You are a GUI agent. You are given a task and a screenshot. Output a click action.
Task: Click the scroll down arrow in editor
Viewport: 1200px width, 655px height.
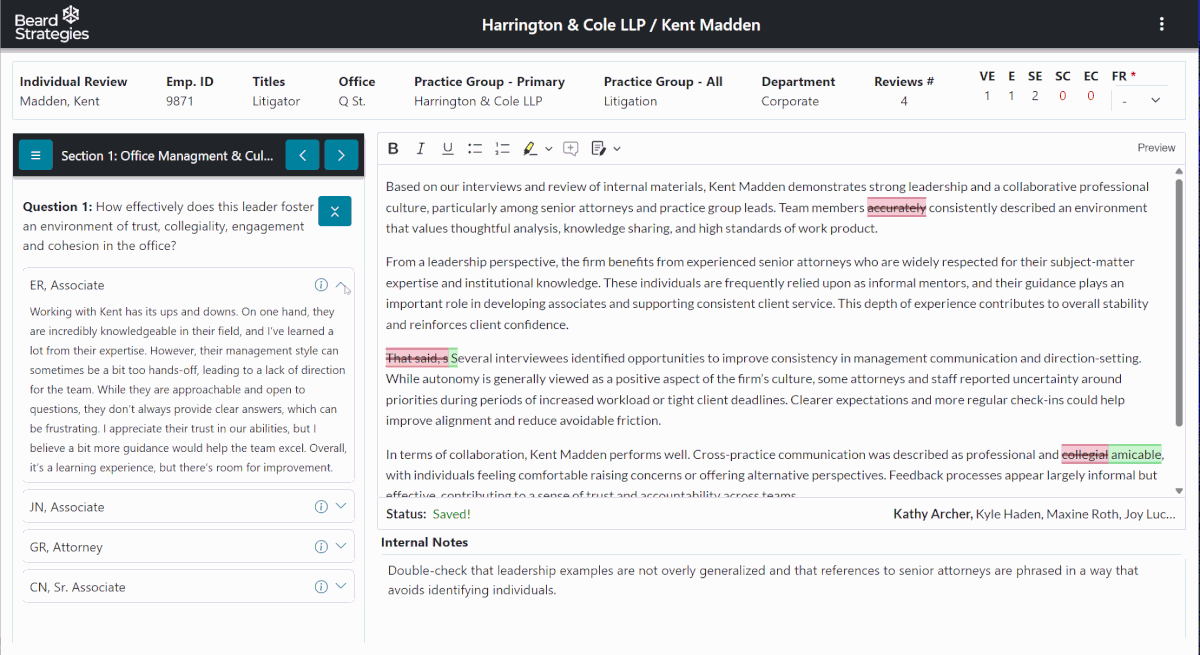[1180, 490]
